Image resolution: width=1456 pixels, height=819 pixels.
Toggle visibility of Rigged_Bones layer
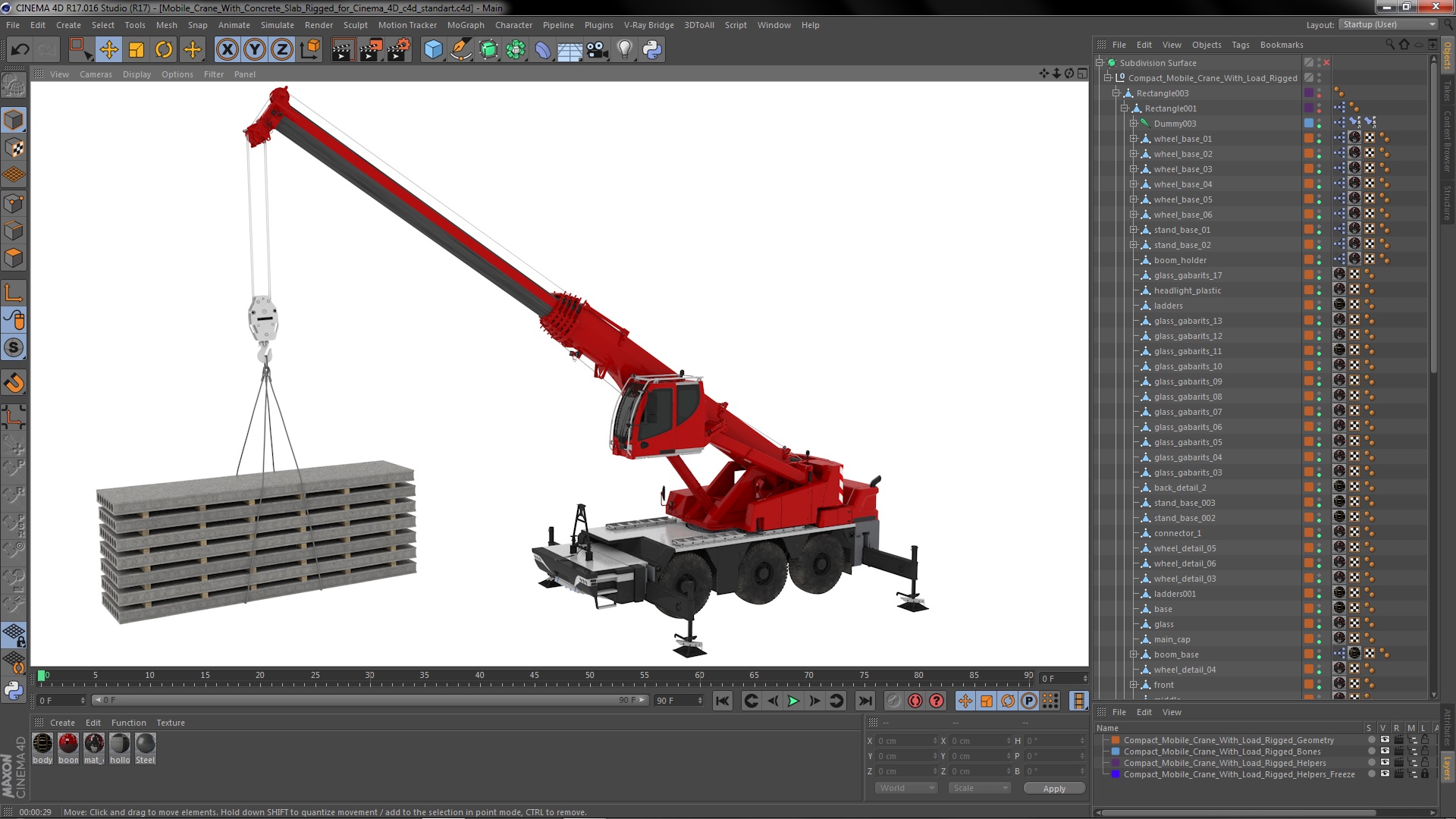pos(1385,752)
